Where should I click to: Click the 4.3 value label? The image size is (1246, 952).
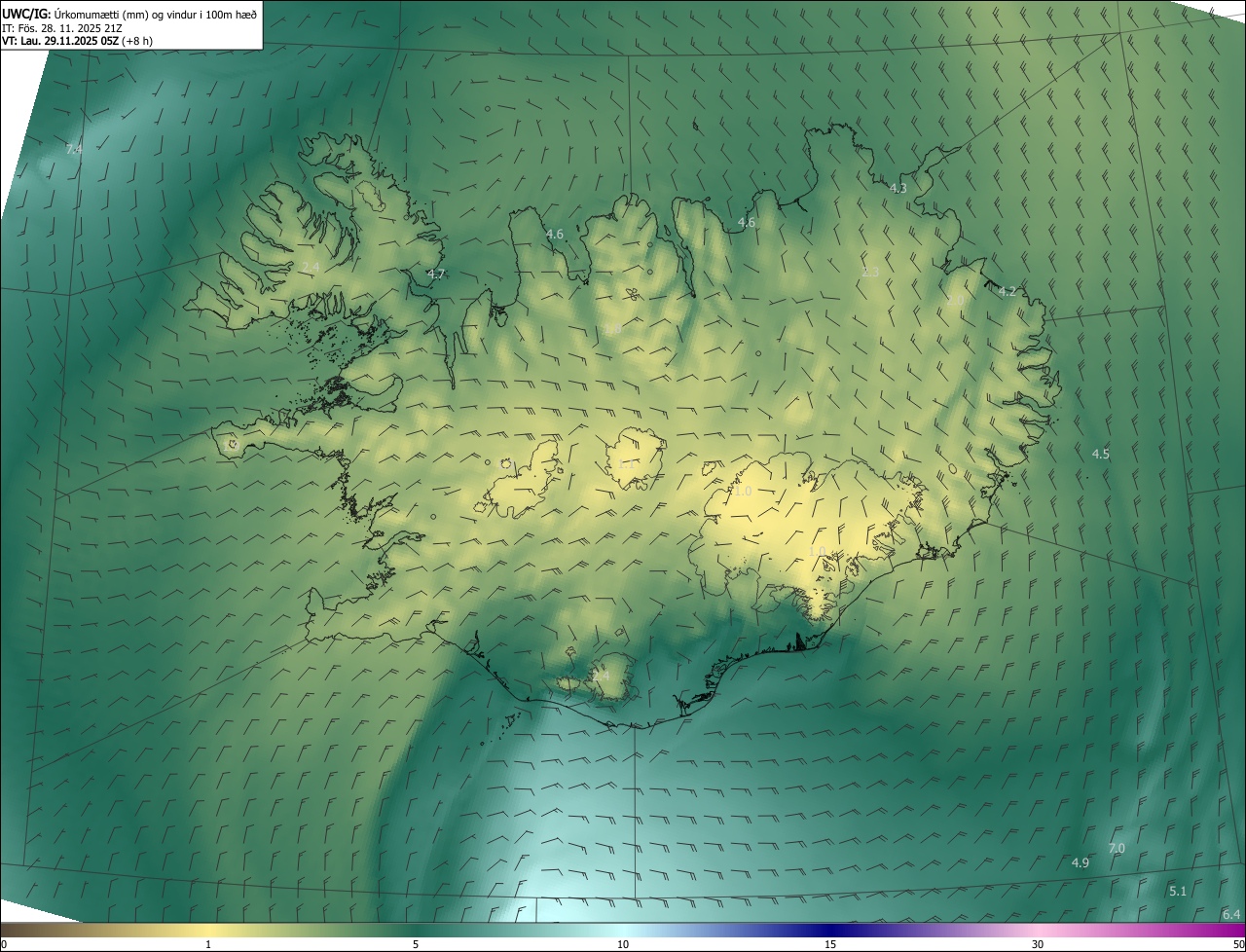click(898, 189)
